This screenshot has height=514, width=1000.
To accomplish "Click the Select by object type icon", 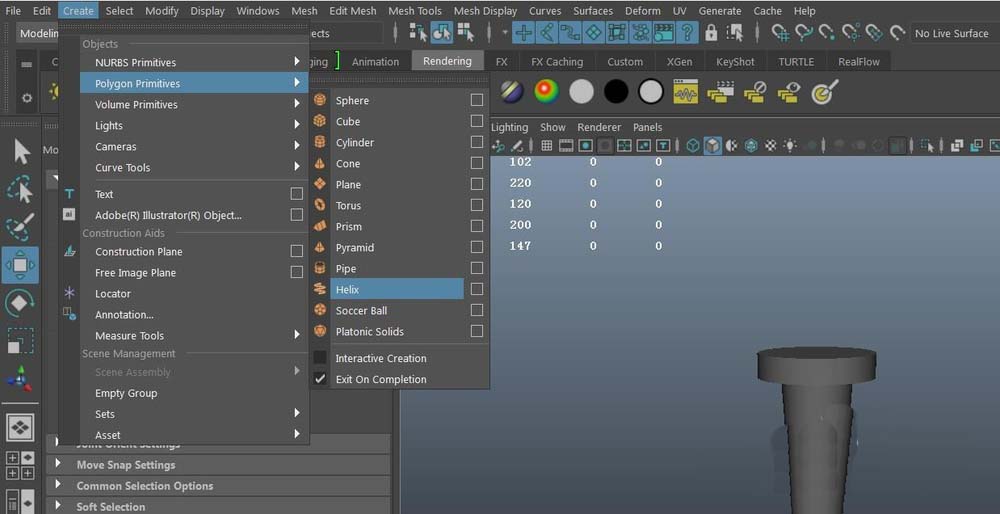I will (x=442, y=33).
